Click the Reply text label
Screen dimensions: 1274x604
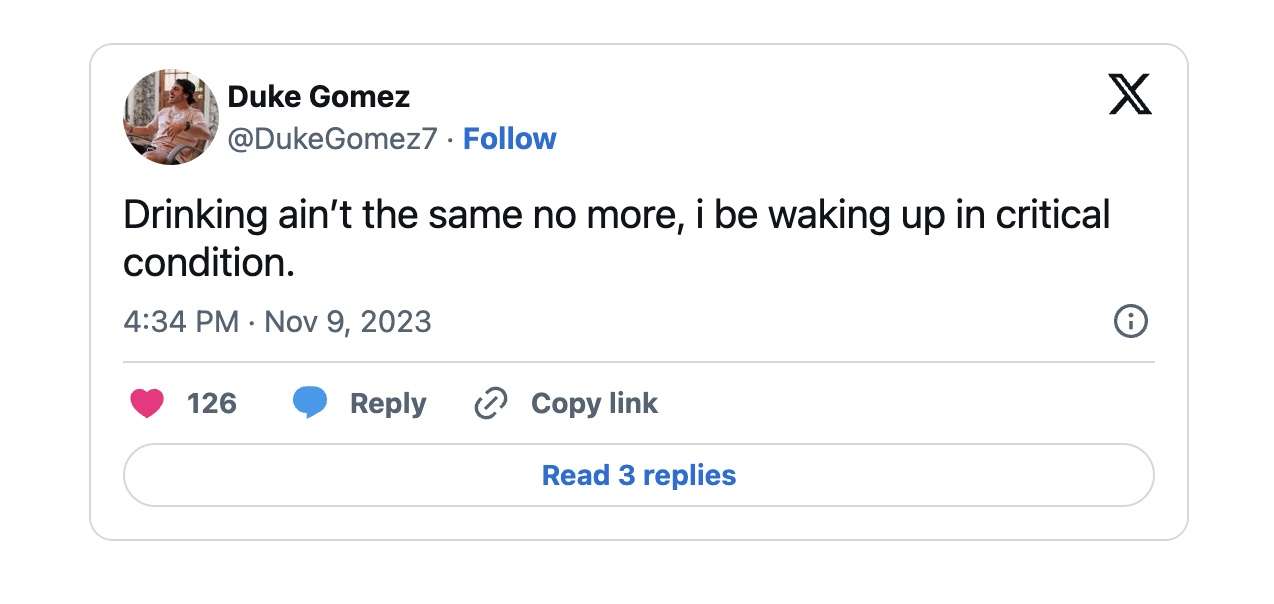click(386, 403)
